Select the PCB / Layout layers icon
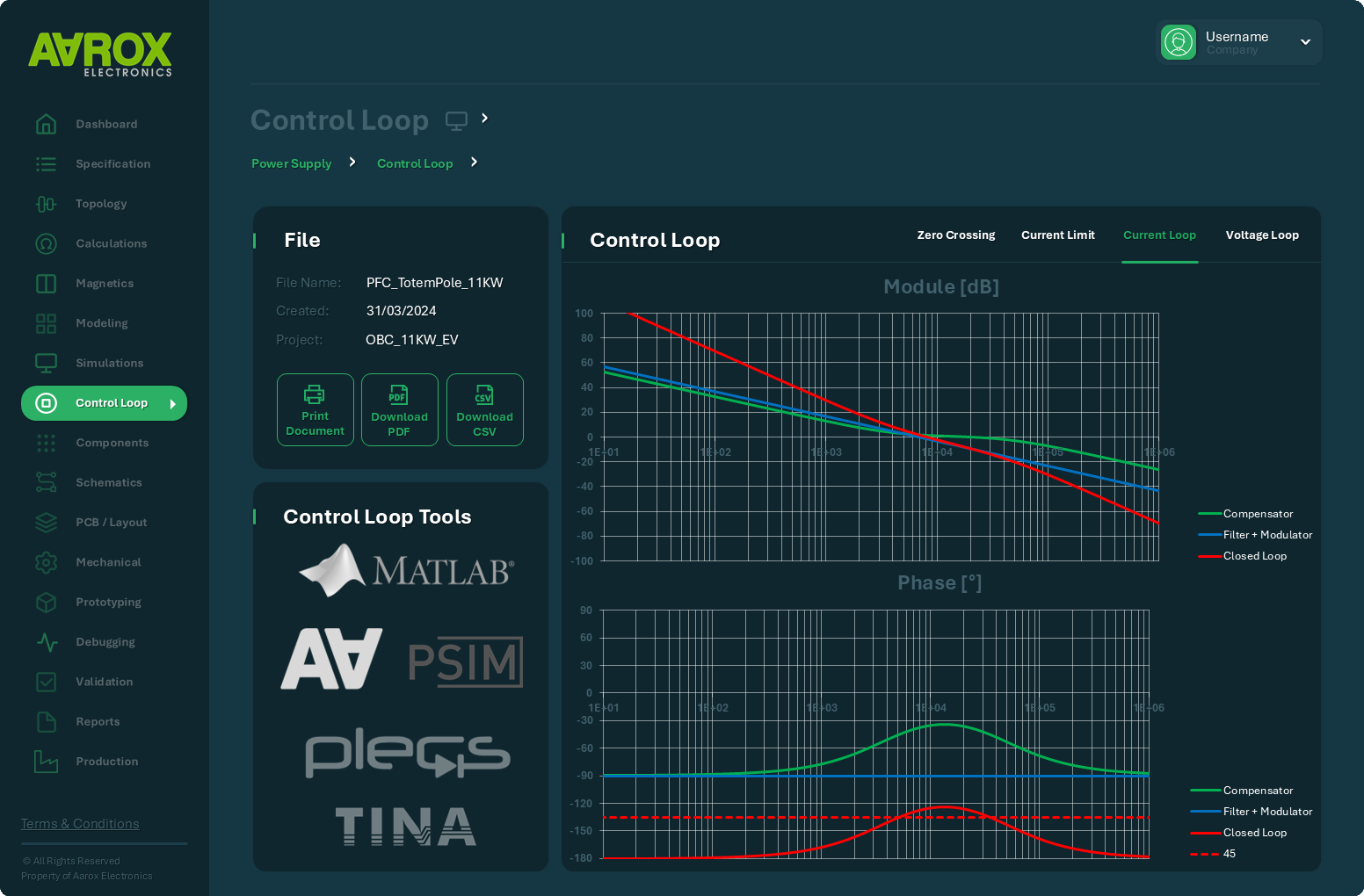Screen dimensions: 1364x896 click(46, 522)
